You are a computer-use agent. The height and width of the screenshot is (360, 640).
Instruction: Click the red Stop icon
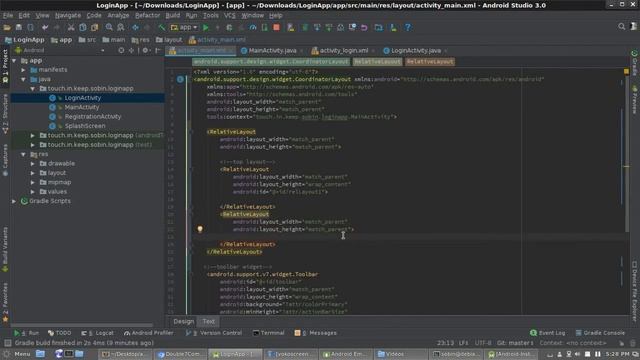pyautogui.click(x=276, y=27)
